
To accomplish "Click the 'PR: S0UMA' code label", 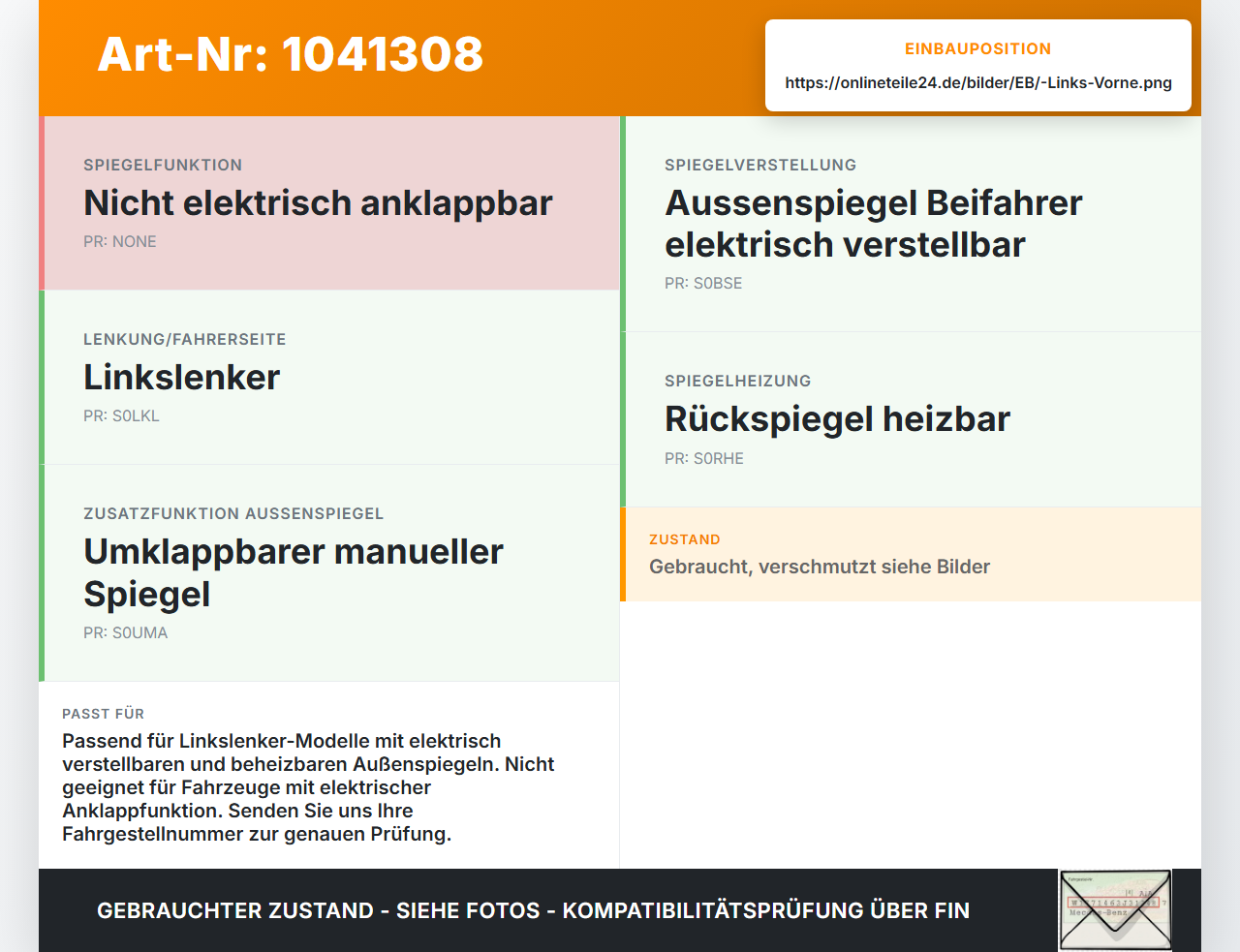I will point(126,632).
